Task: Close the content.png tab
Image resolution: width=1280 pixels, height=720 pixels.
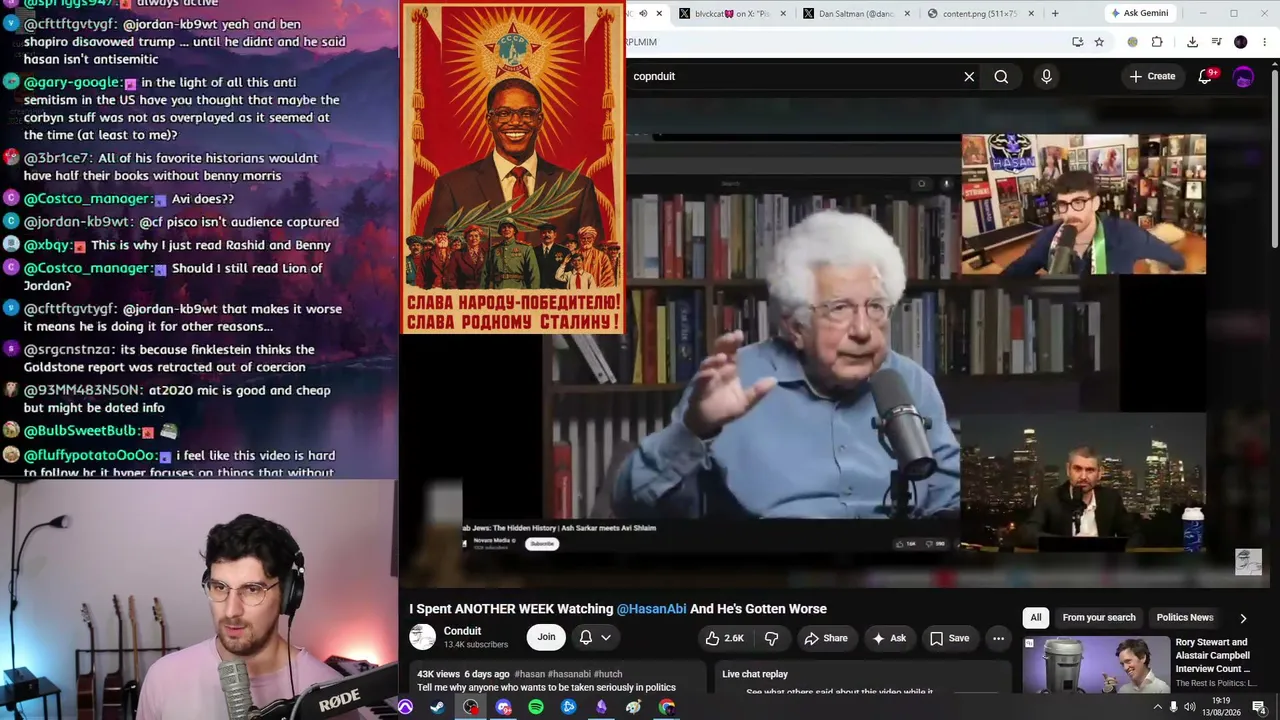Action: (1031, 14)
